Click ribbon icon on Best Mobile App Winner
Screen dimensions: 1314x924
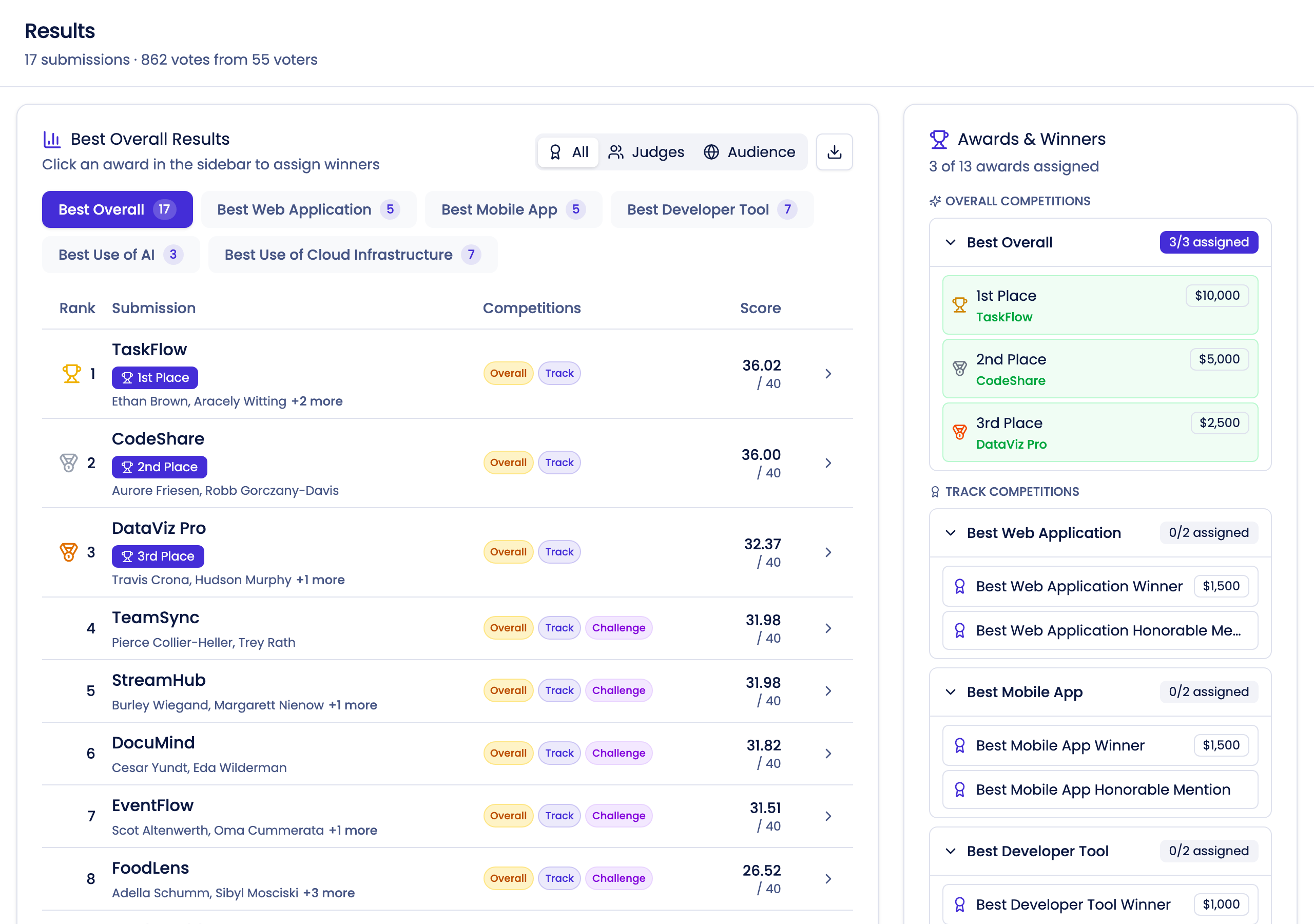point(960,745)
